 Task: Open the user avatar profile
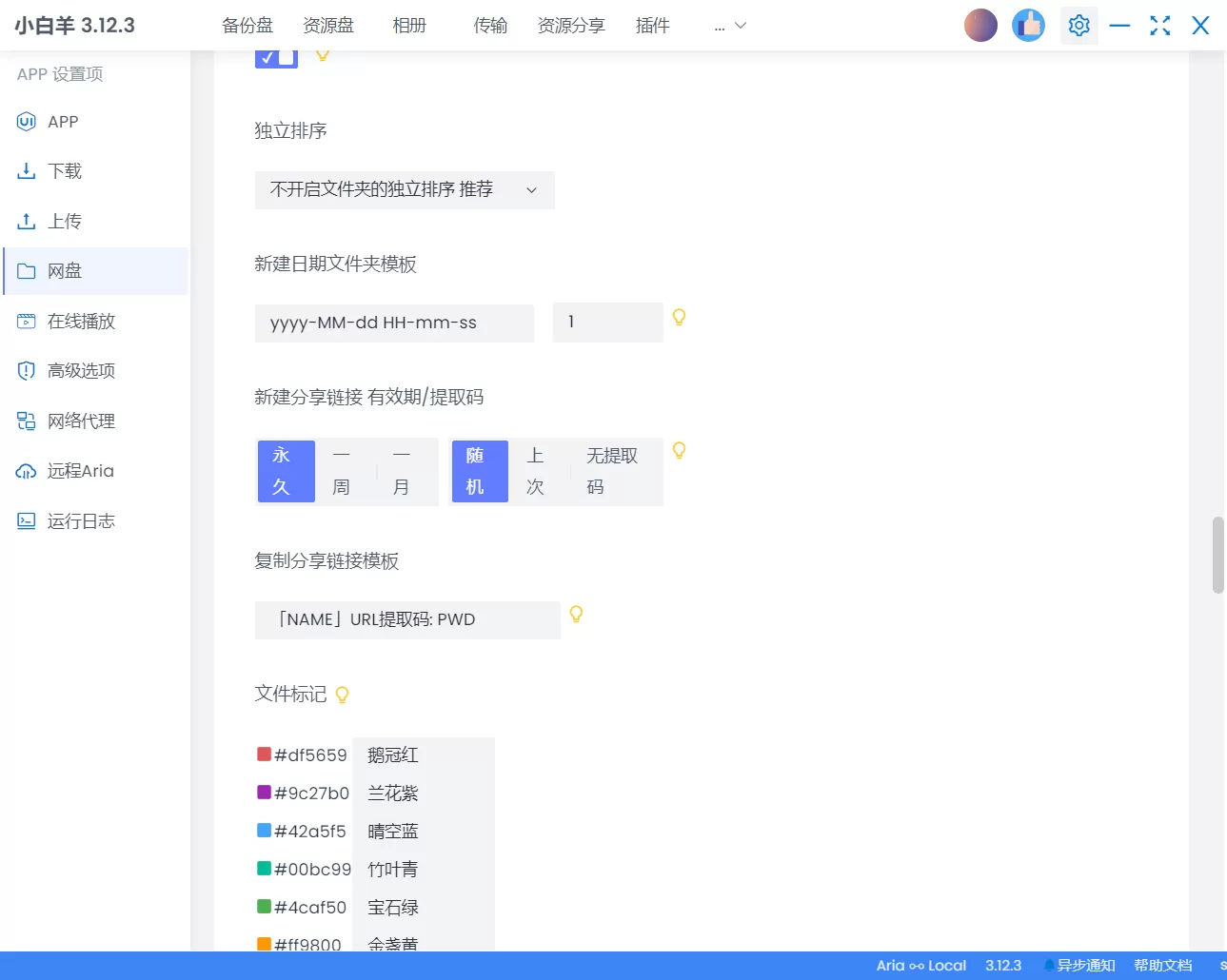(x=980, y=26)
